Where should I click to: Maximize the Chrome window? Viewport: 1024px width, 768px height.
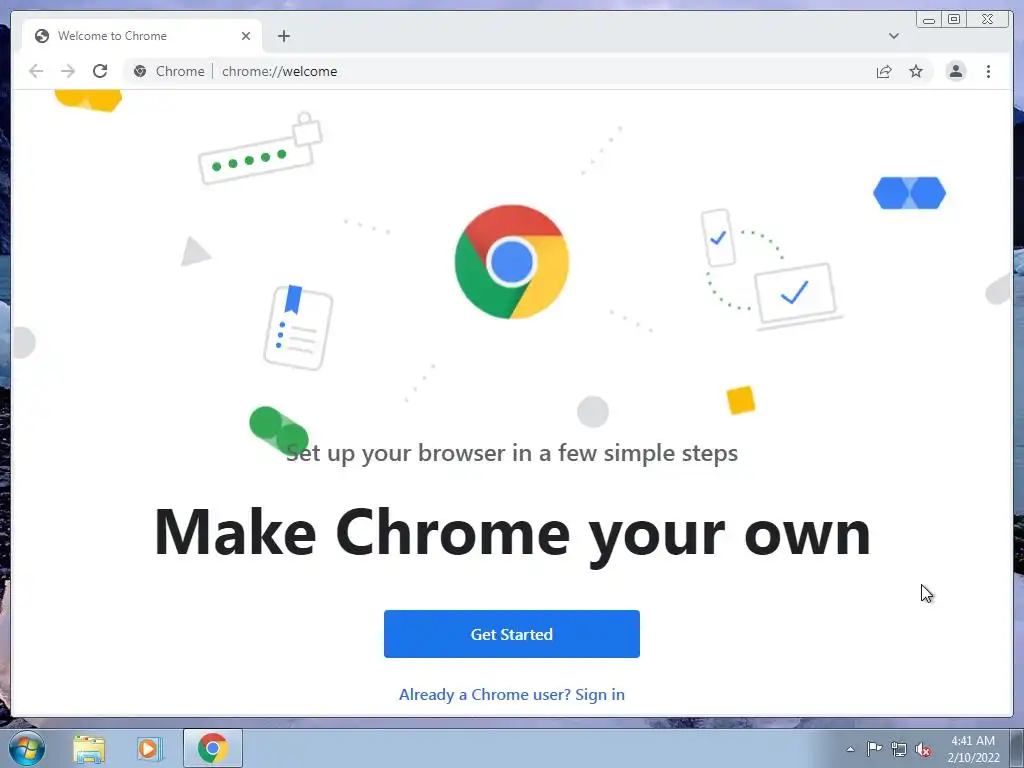point(953,20)
